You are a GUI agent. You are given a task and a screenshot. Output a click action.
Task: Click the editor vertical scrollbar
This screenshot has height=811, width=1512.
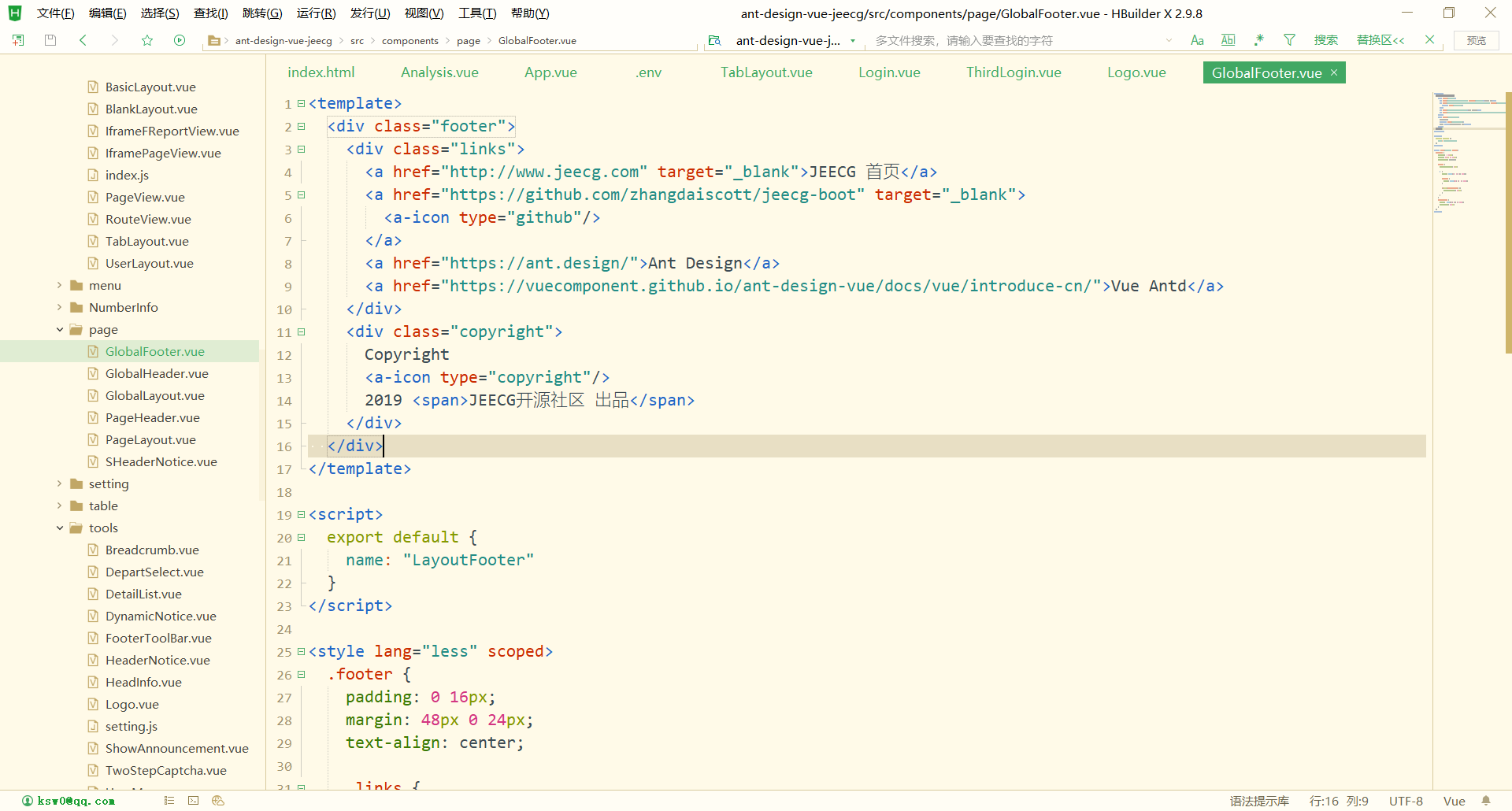tap(1508, 222)
